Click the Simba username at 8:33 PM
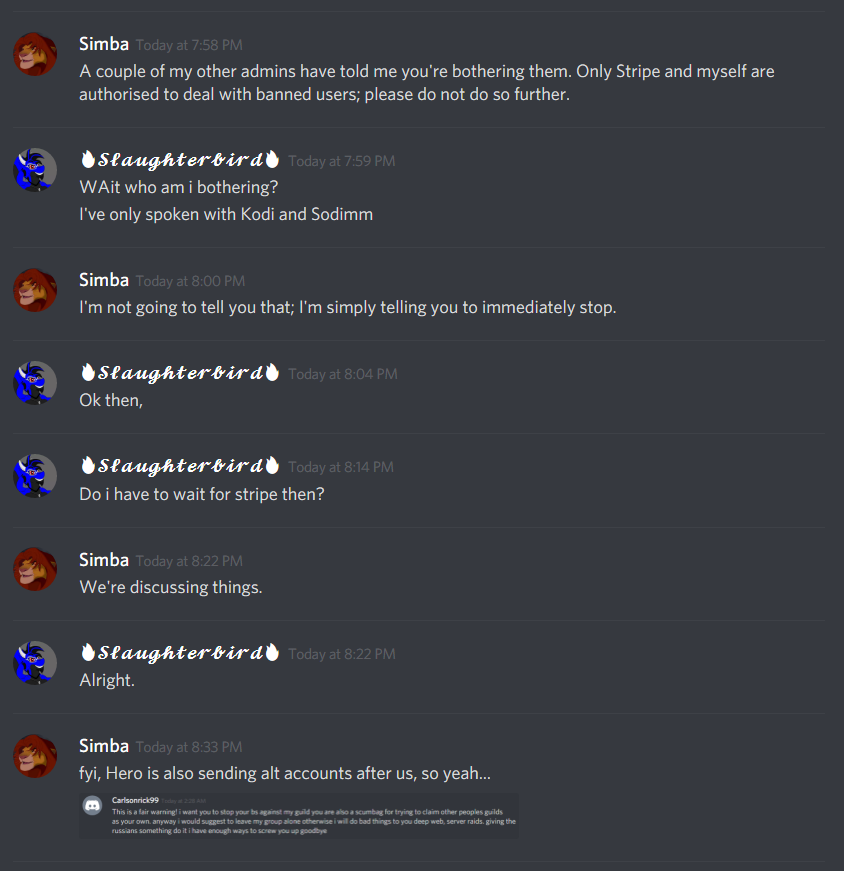 coord(104,746)
